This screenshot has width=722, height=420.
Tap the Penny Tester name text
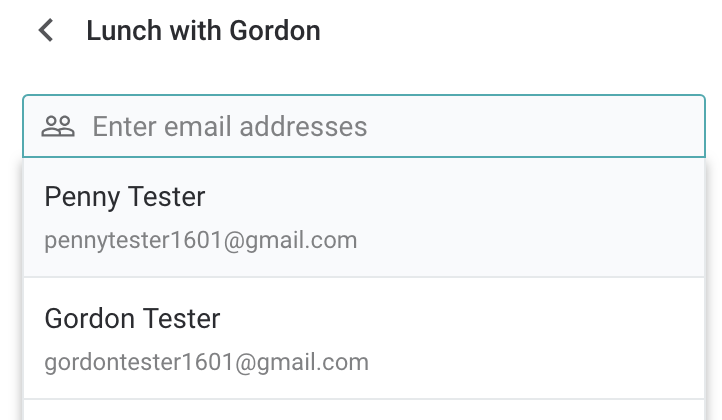(125, 197)
